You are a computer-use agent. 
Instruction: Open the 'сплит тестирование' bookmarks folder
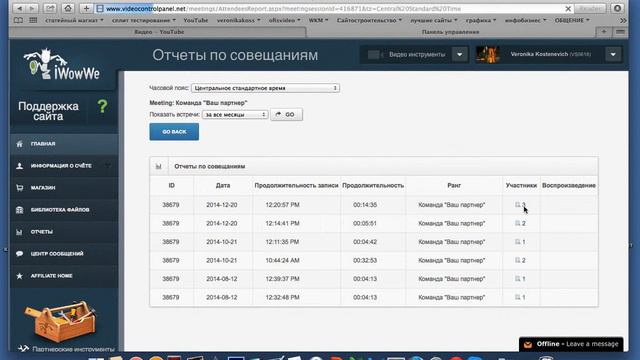click(144, 20)
